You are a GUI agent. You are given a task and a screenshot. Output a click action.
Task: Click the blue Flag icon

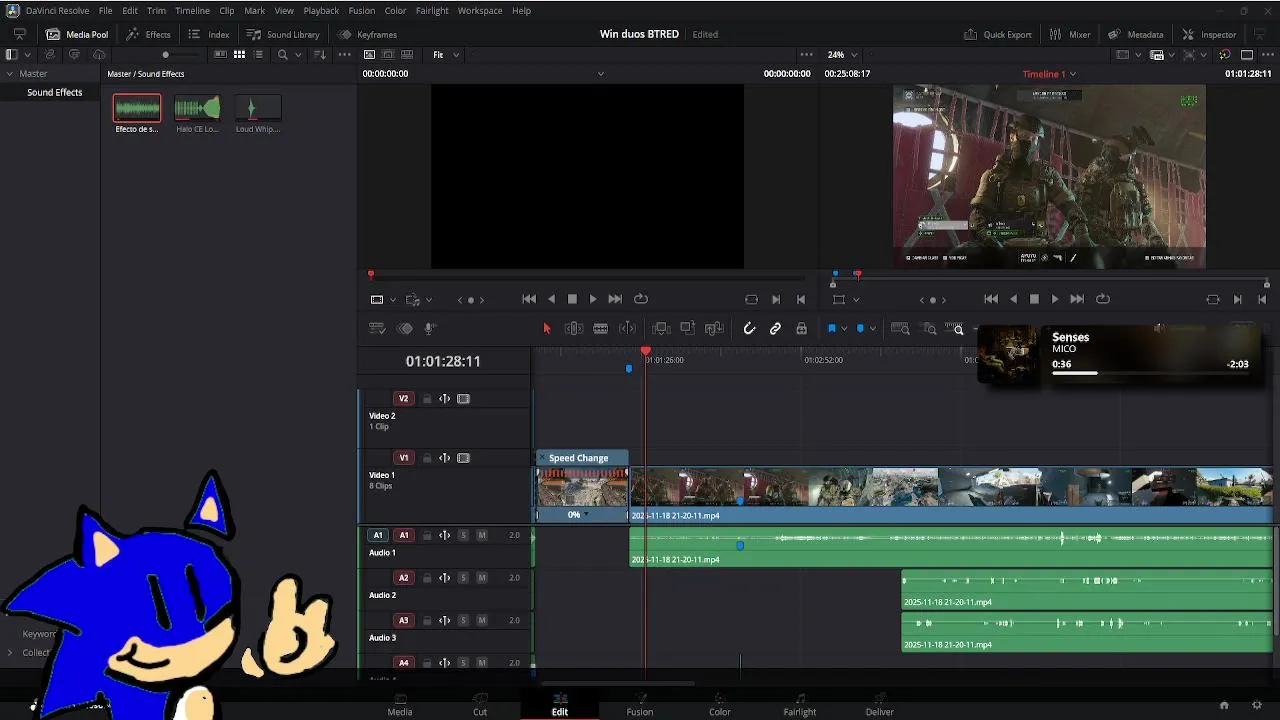pyautogui.click(x=831, y=328)
